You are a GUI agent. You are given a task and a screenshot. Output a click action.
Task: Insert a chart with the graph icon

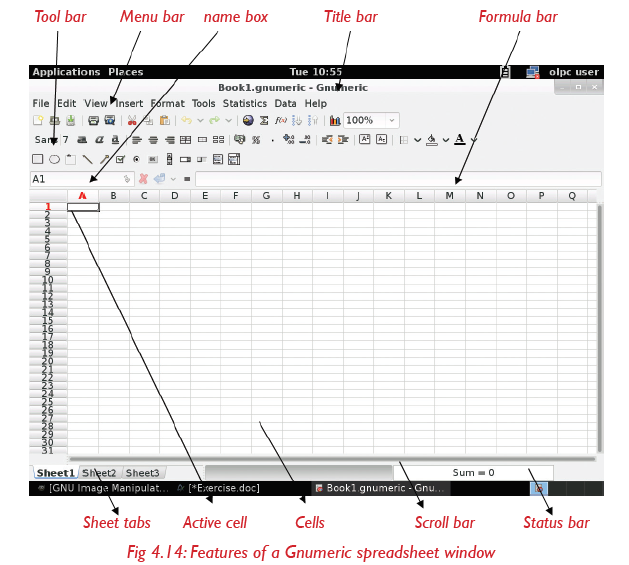(x=335, y=120)
